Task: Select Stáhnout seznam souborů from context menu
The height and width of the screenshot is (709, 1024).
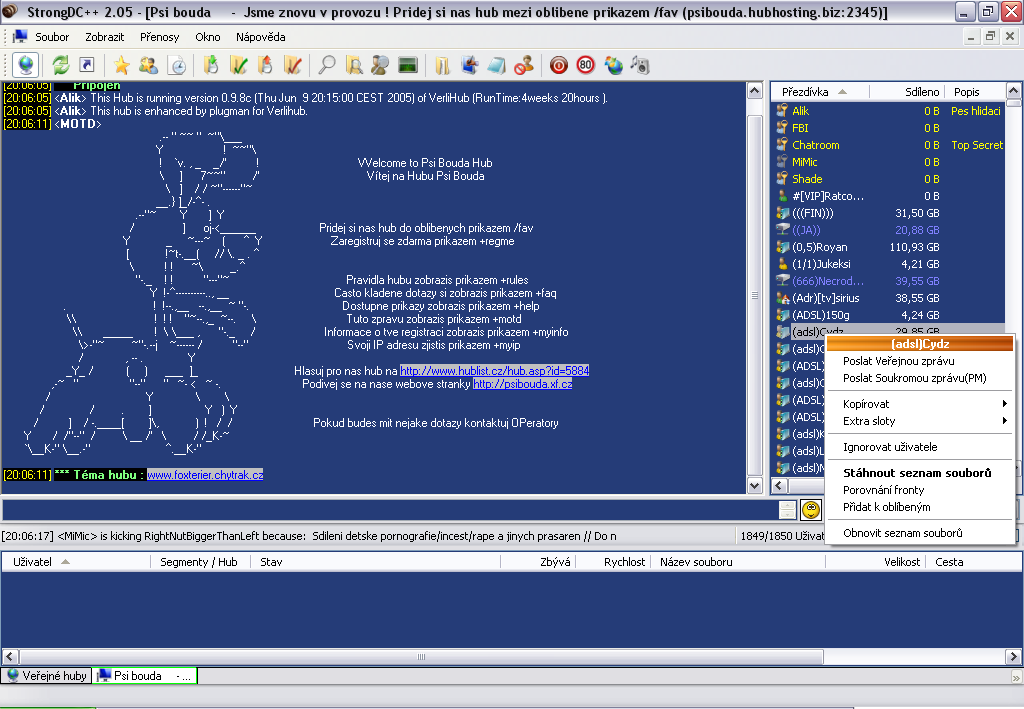Action: point(917,473)
